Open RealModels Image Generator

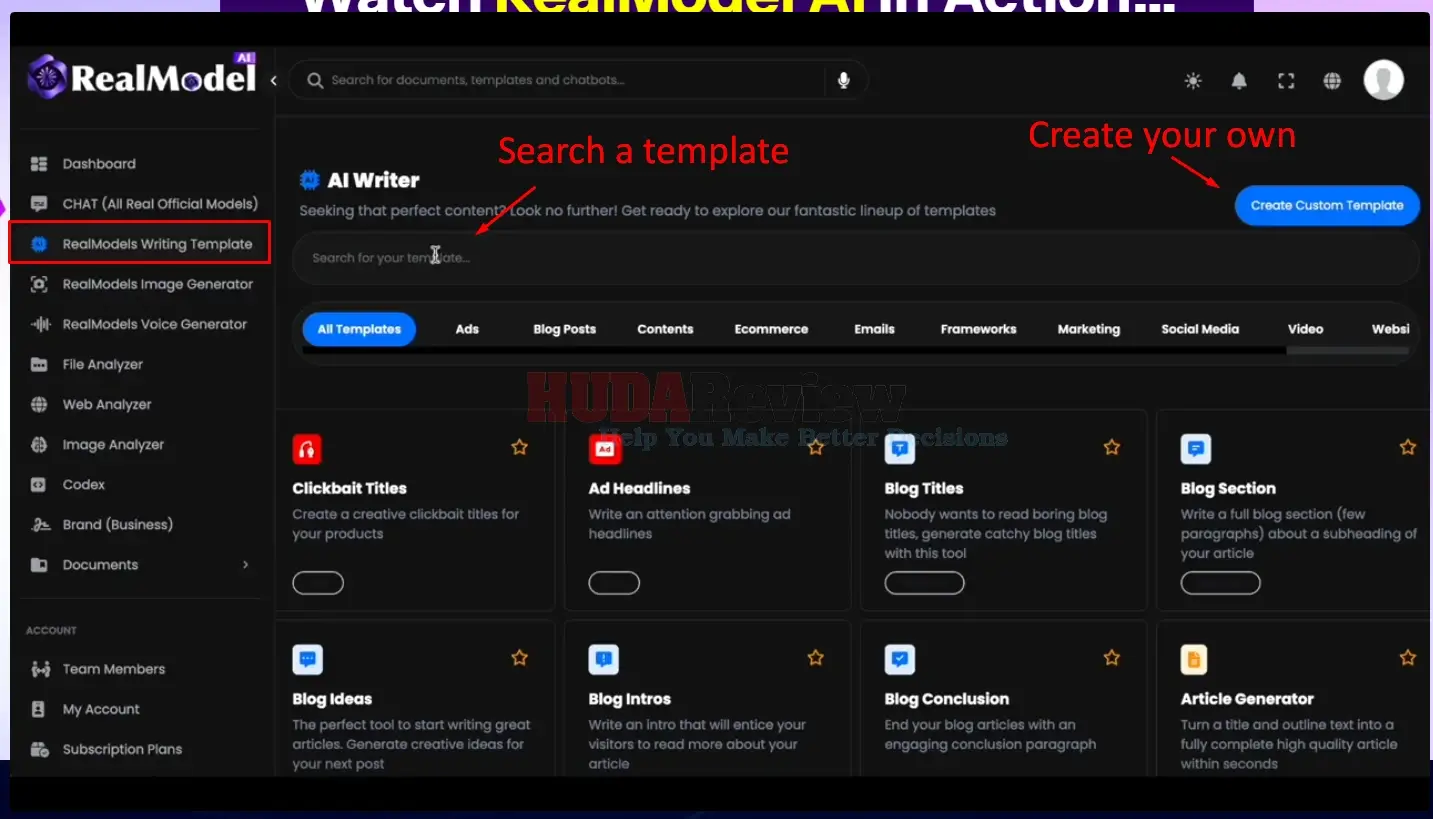(140, 284)
